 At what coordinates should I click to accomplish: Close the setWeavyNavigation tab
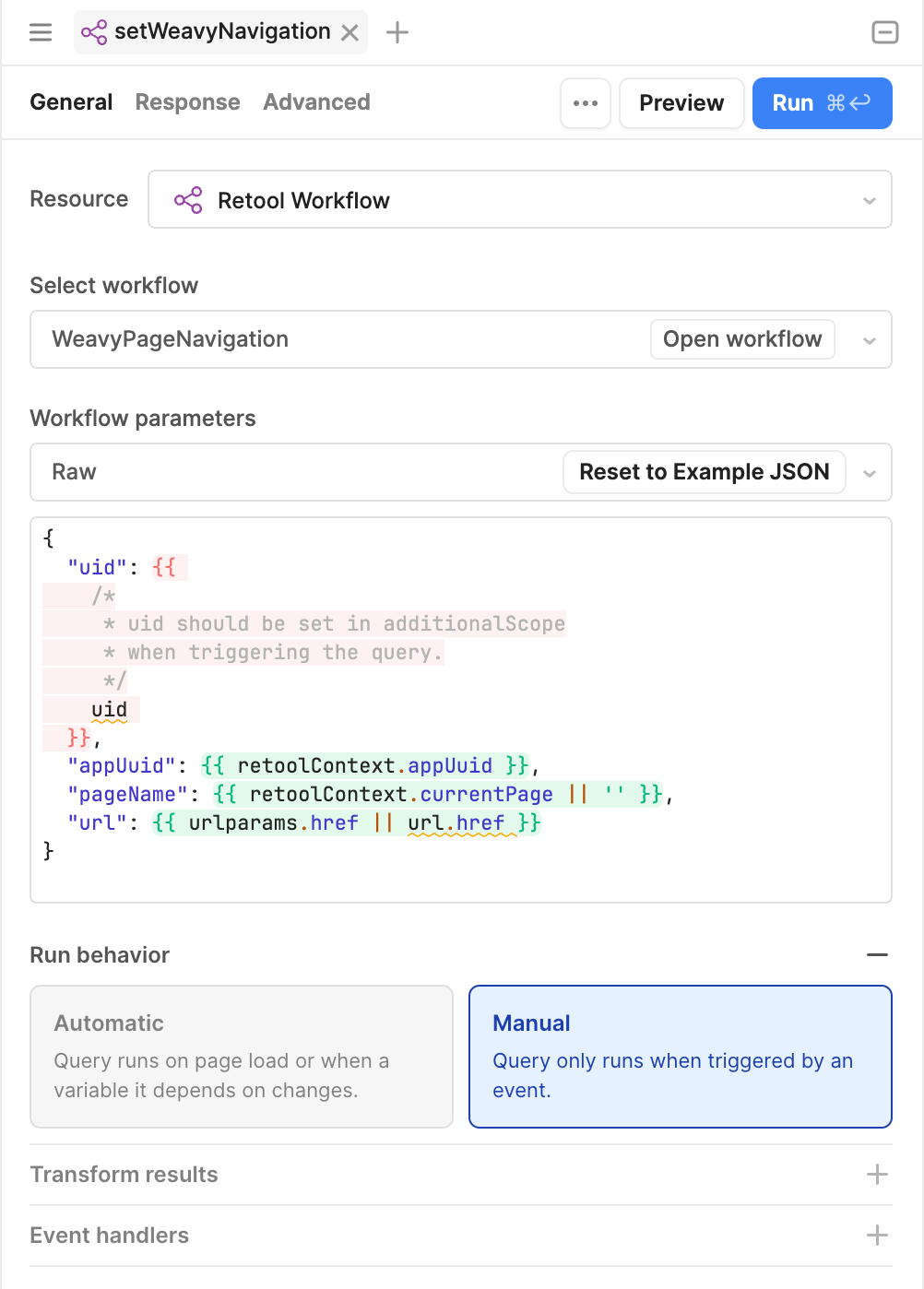[349, 31]
